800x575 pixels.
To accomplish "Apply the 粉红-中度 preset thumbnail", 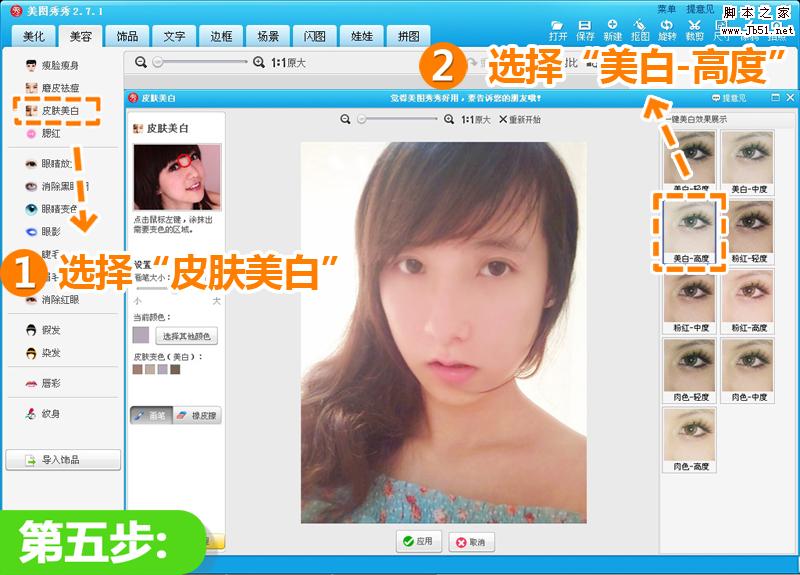I will (x=690, y=301).
